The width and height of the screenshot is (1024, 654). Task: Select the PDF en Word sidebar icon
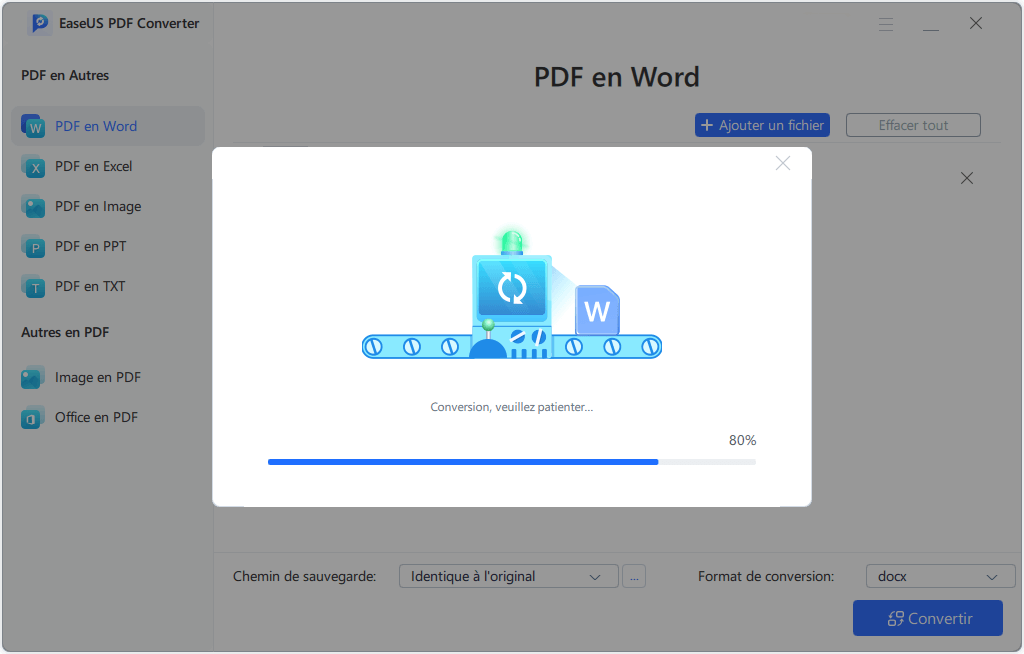point(33,126)
